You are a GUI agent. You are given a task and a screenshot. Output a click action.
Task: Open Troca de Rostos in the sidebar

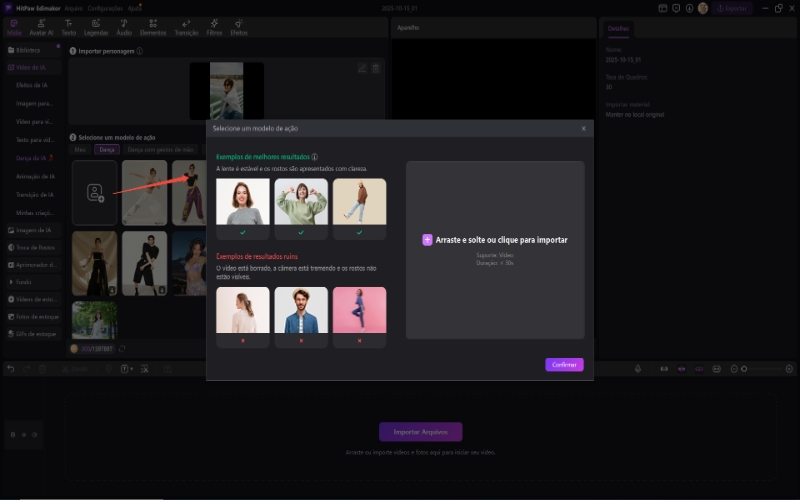33,247
